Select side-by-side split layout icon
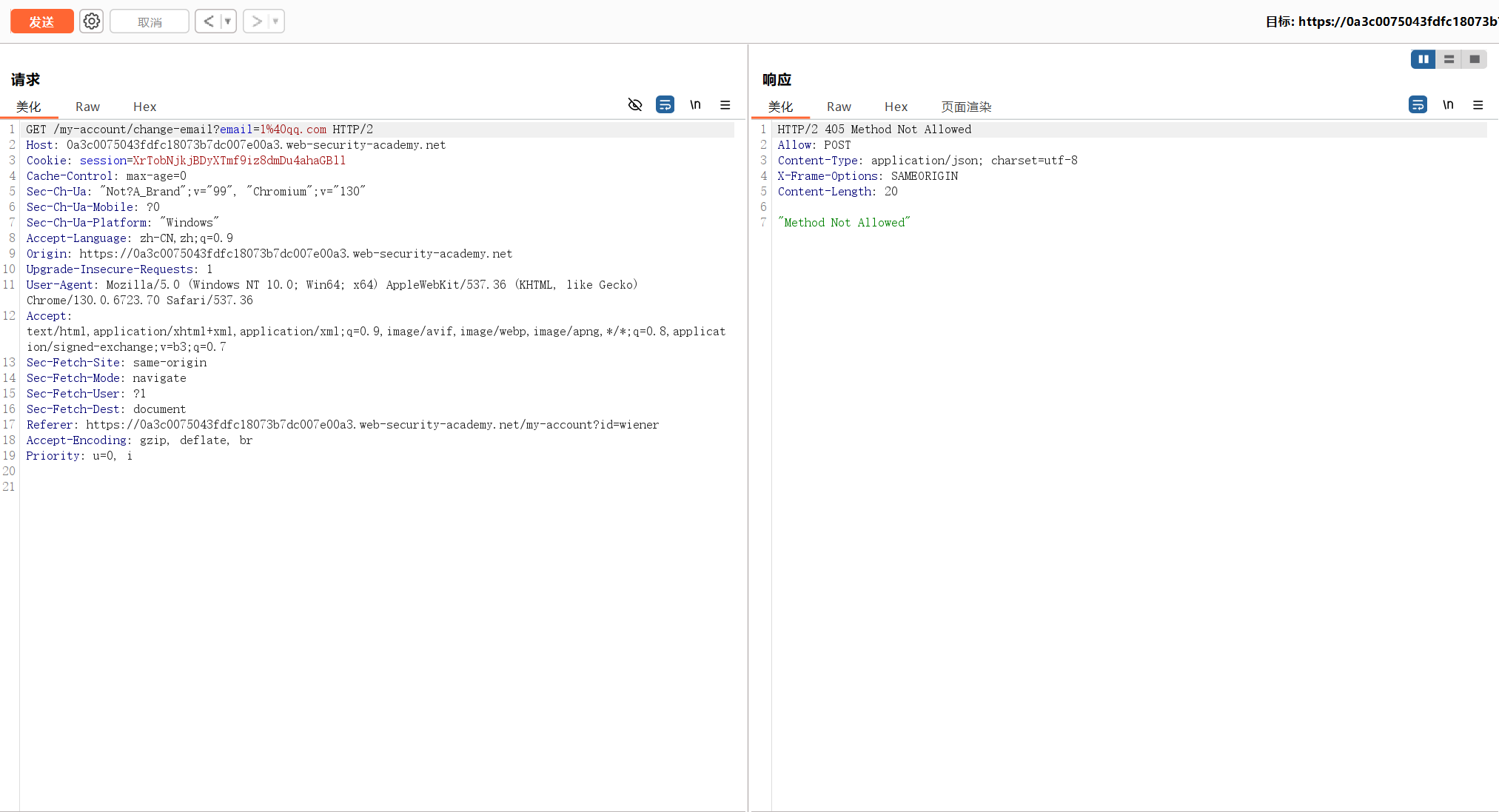The height and width of the screenshot is (812, 1499). pyautogui.click(x=1423, y=59)
